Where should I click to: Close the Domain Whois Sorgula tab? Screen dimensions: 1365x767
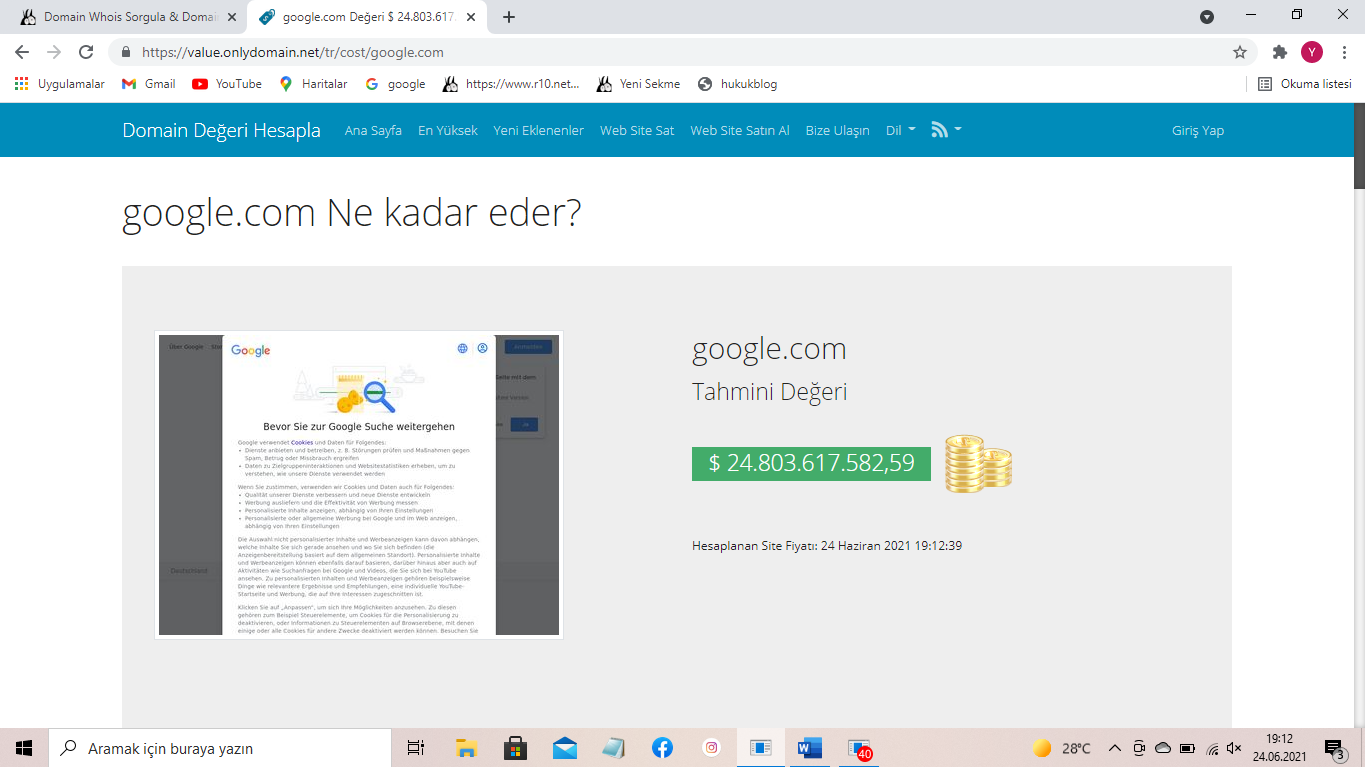coord(232,17)
